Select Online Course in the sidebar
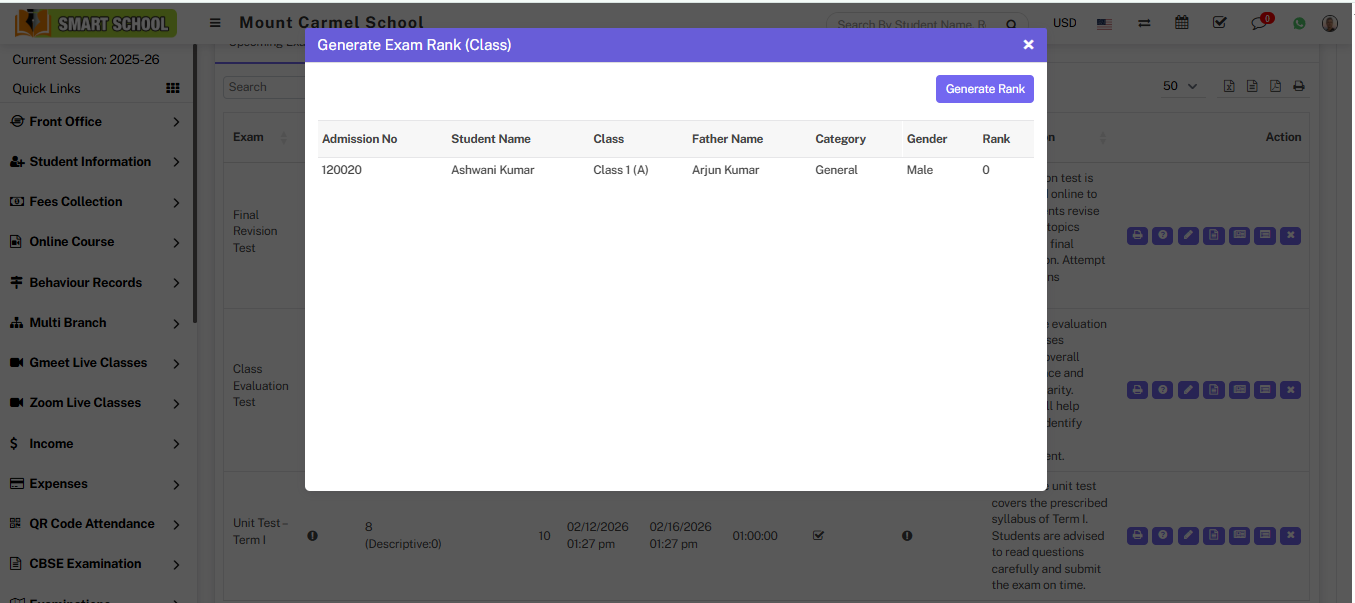Image resolution: width=1355 pixels, height=603 pixels. (72, 242)
